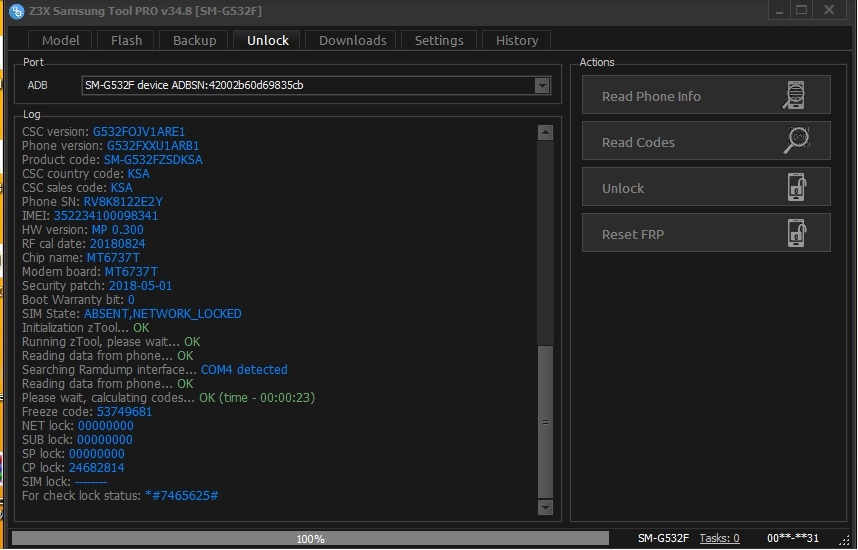
Task: Click the Reset FRP button
Action: pos(706,233)
